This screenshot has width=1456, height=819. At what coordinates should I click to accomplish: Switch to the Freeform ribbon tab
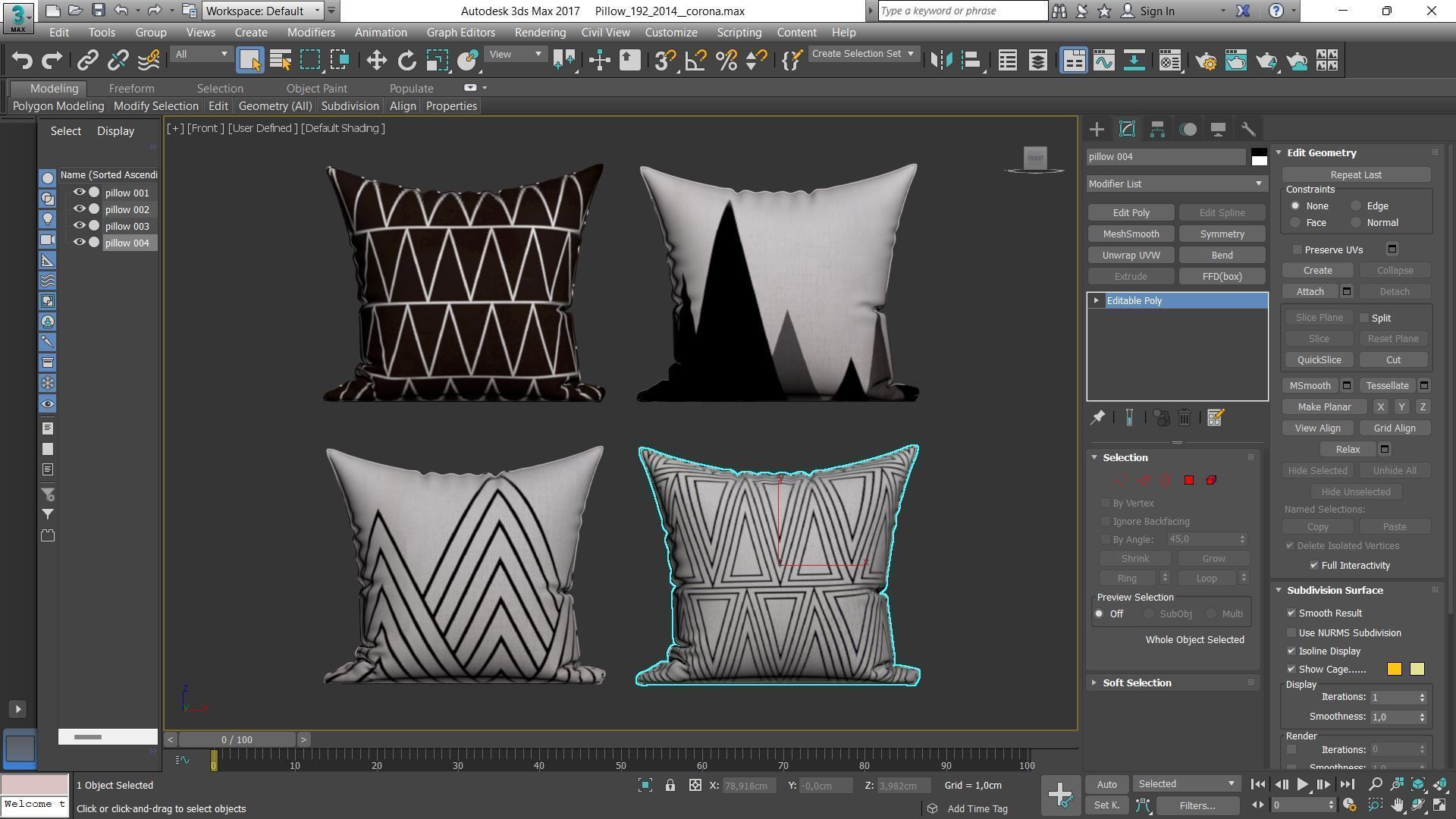(x=131, y=89)
